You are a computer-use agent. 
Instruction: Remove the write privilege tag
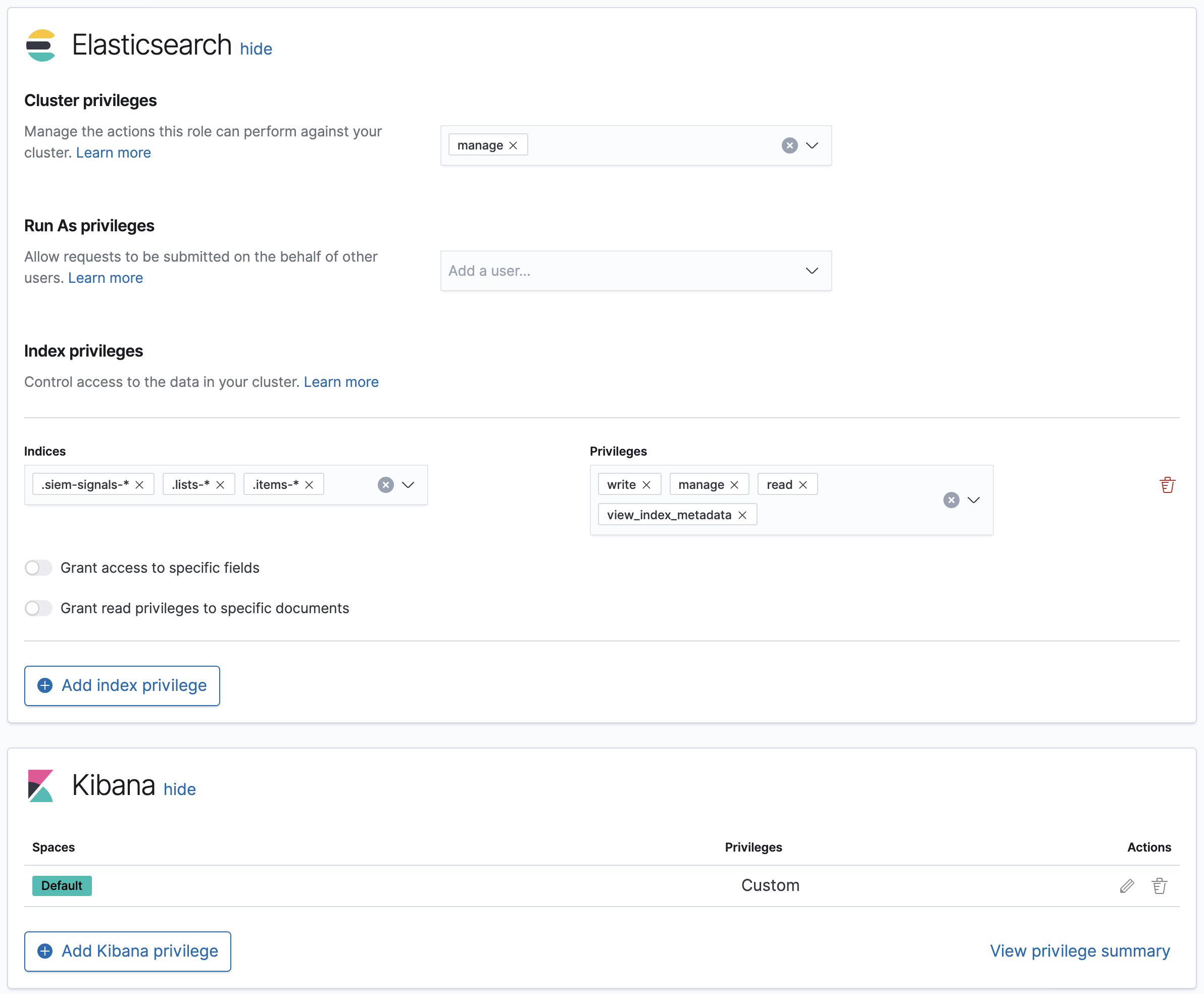[646, 485]
